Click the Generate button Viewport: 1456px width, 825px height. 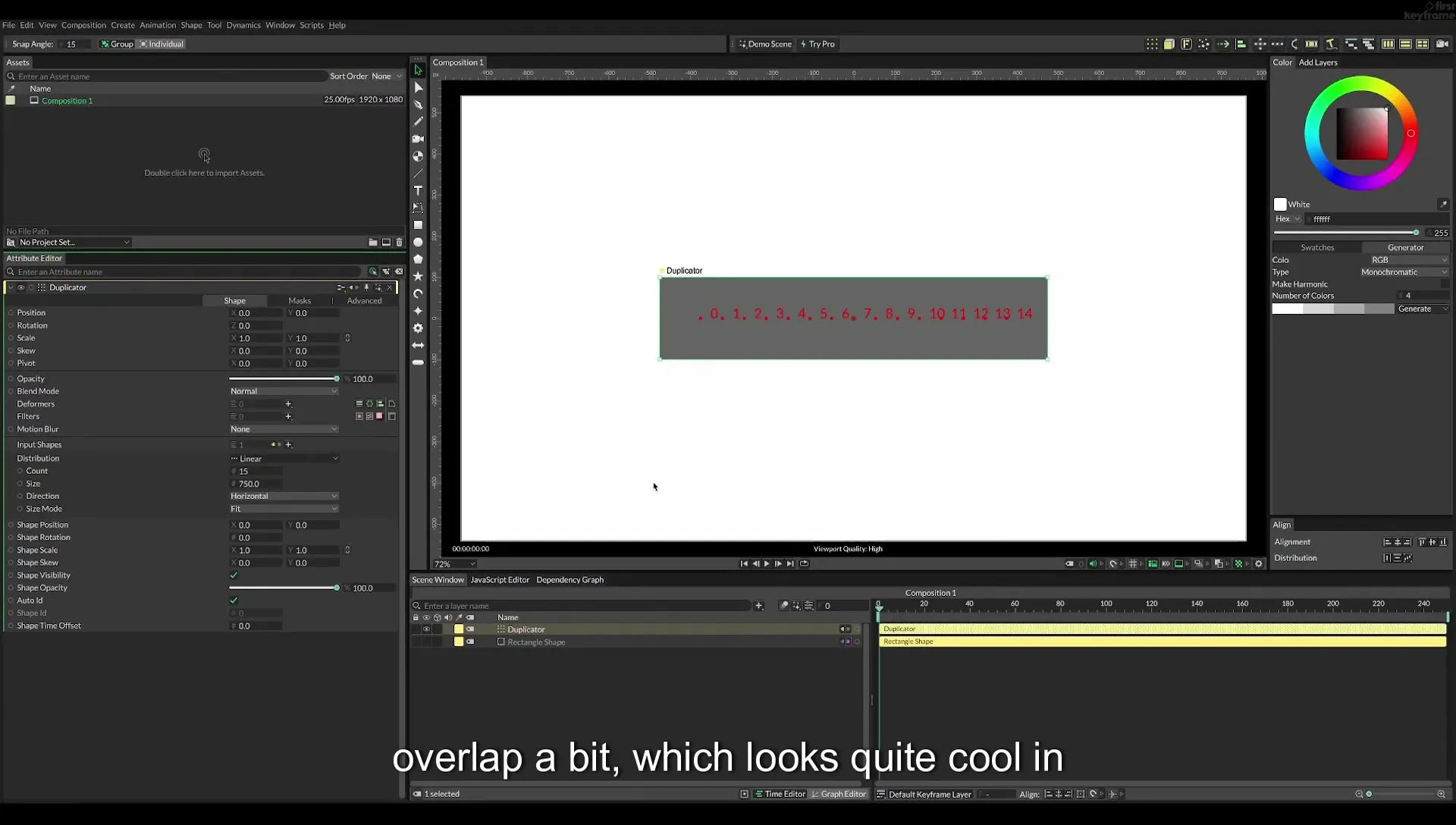pos(1423,309)
